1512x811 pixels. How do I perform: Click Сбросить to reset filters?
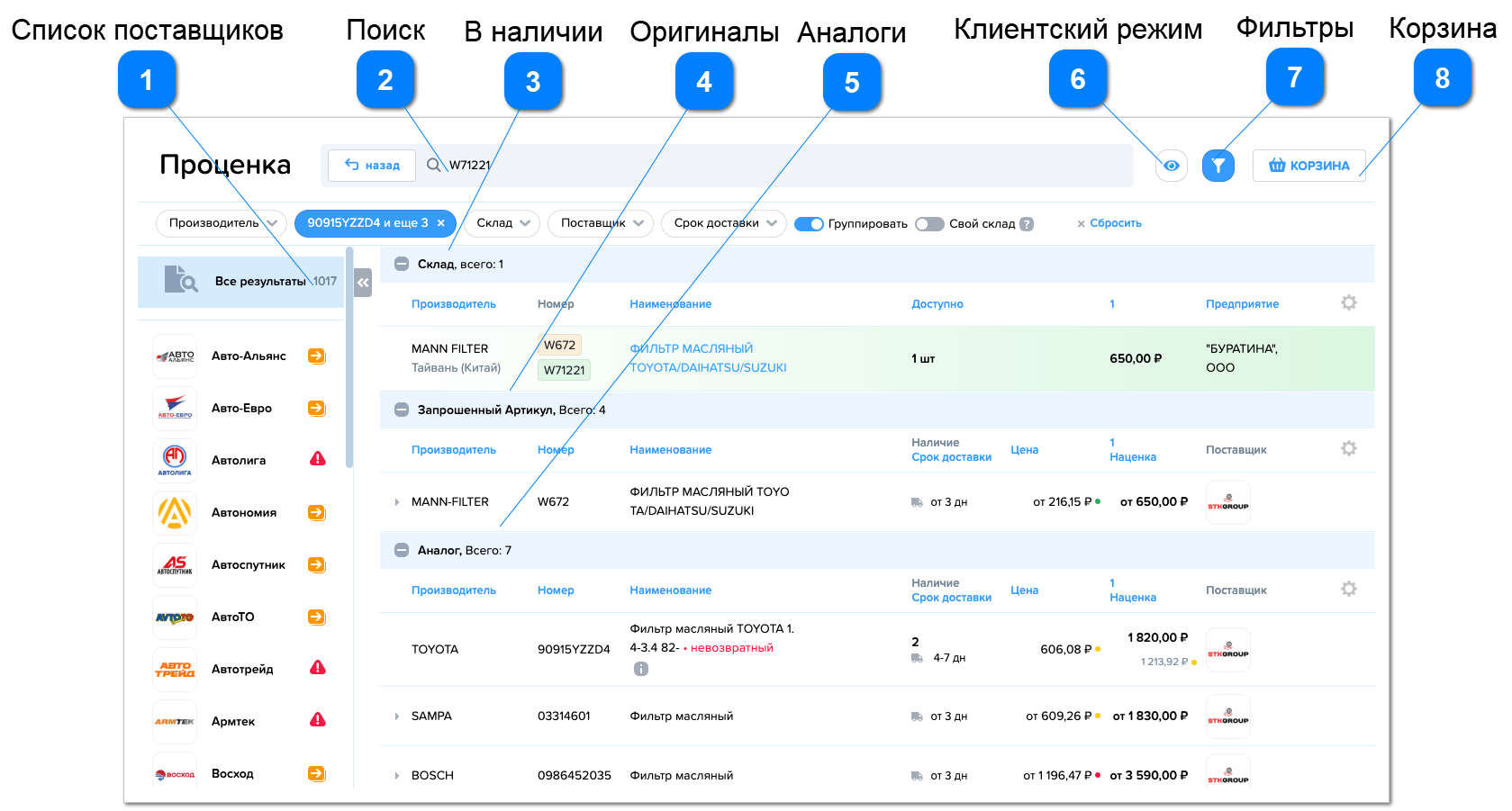(x=1109, y=223)
